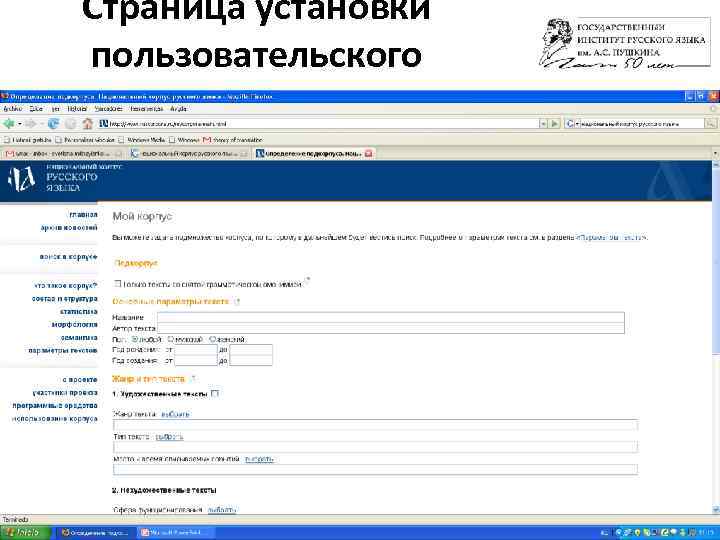Click the browser Forward arrow button
The height and width of the screenshot is (540, 720).
pos(30,124)
